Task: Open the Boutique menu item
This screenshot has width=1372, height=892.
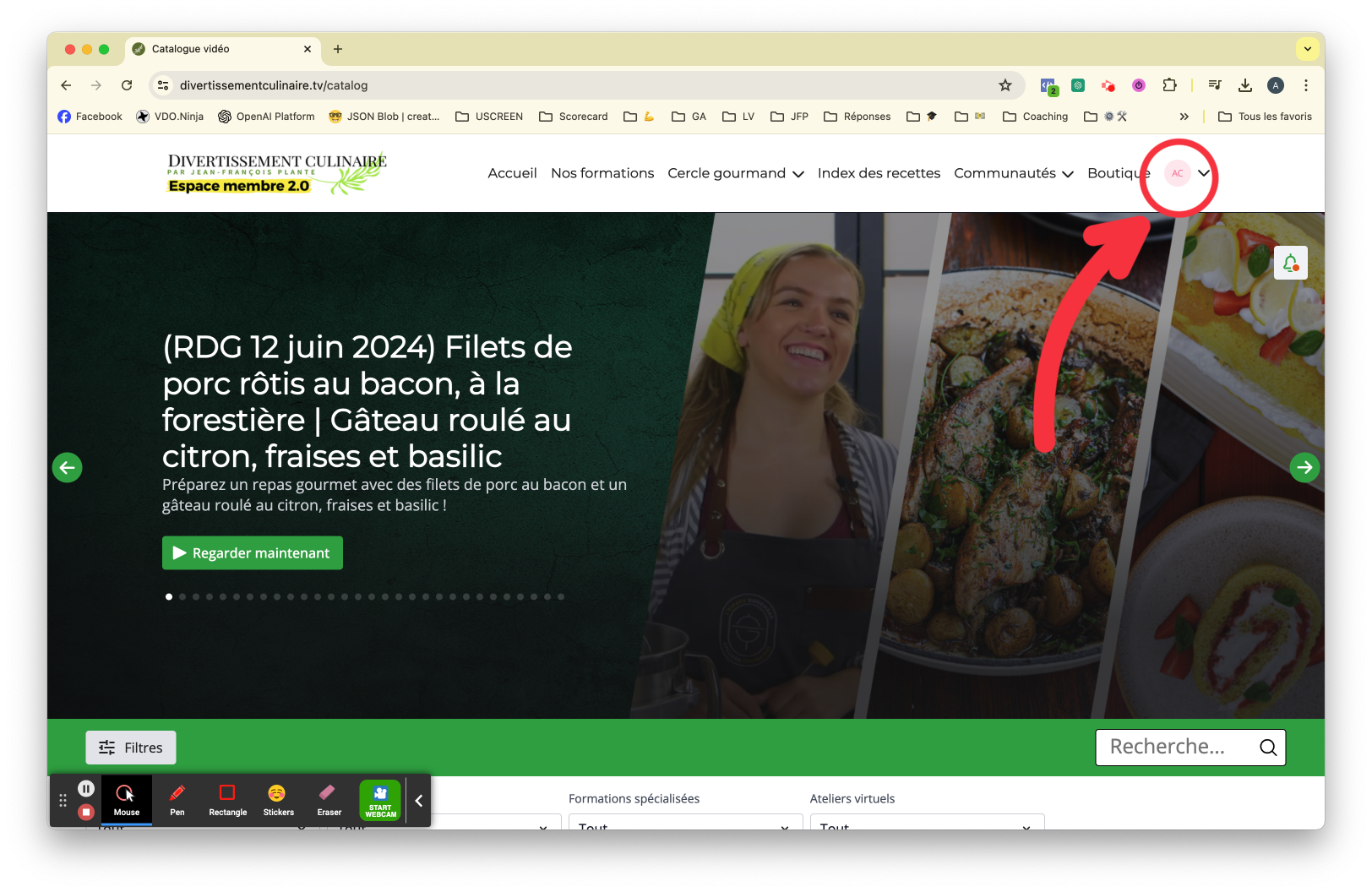Action: [1119, 173]
